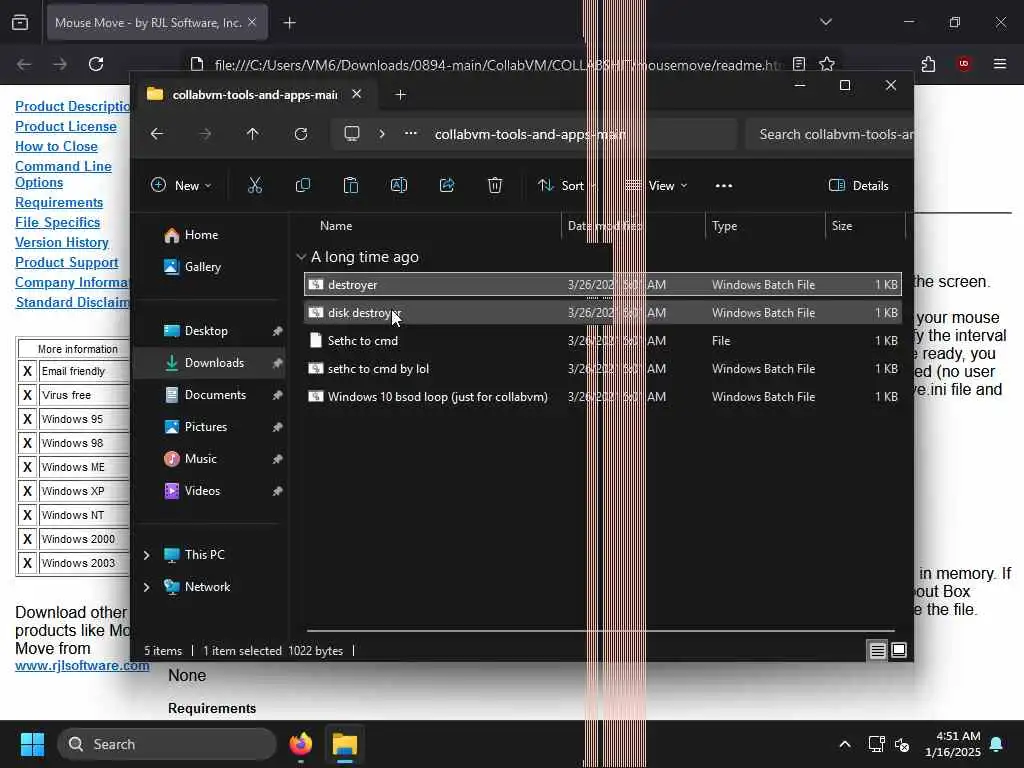Switch to details list view icon
The image size is (1024, 768).
pos(877,650)
